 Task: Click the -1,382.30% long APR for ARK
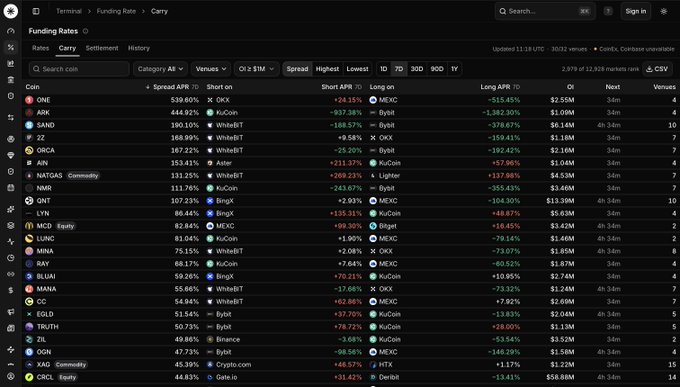pos(501,113)
